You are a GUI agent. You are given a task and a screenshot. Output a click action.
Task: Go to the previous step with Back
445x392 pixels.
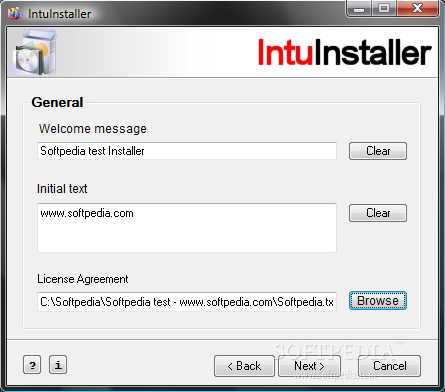[x=244, y=366]
